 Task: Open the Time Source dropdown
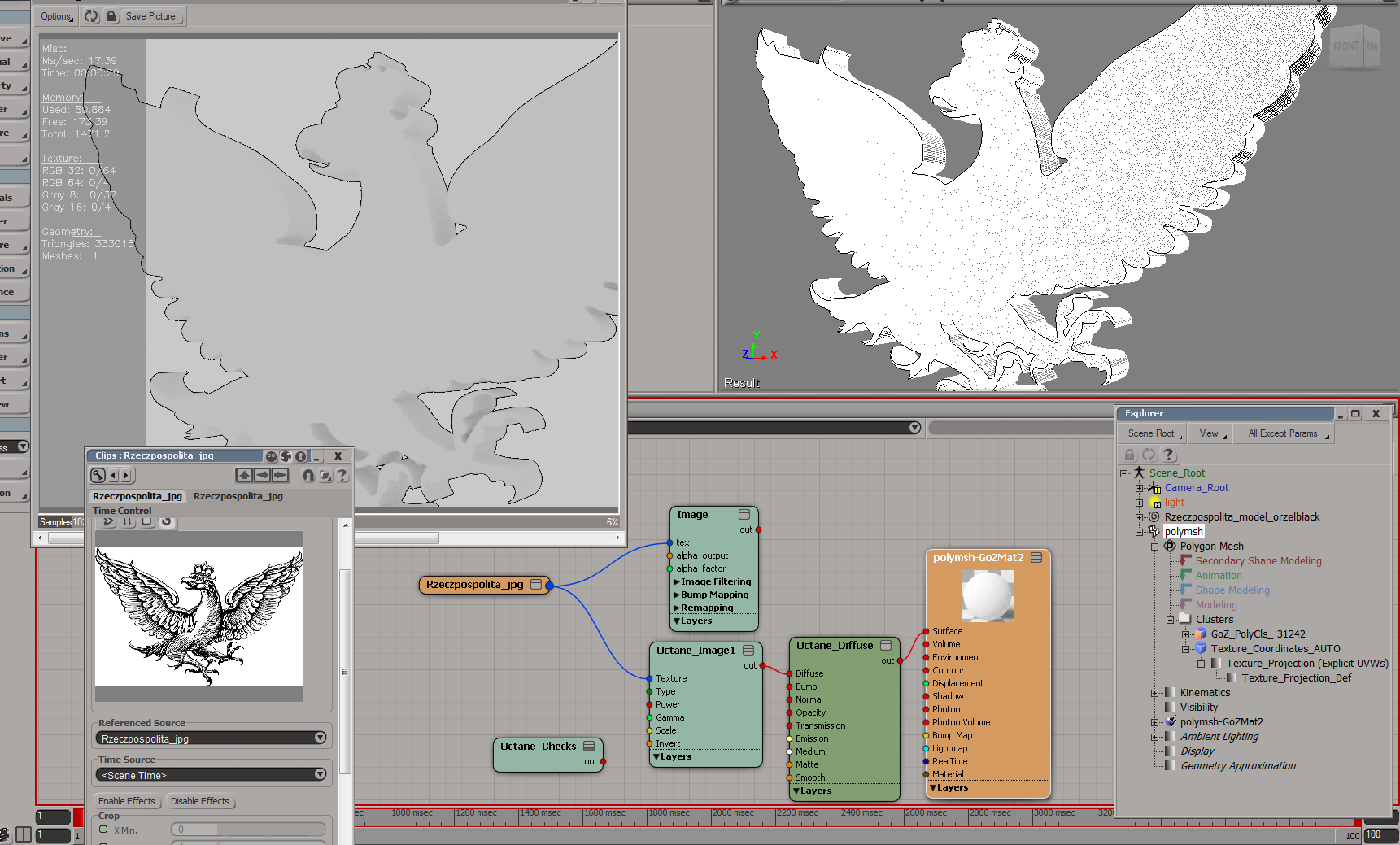coord(212,775)
